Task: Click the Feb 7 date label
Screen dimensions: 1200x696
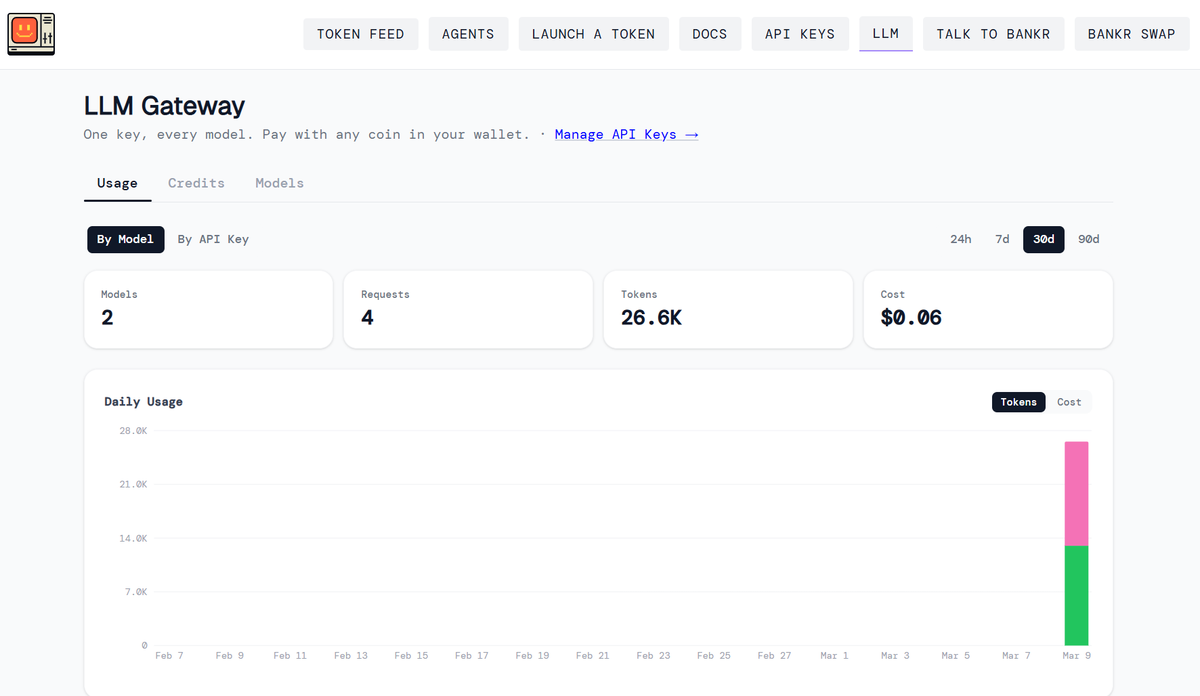Action: click(x=169, y=656)
